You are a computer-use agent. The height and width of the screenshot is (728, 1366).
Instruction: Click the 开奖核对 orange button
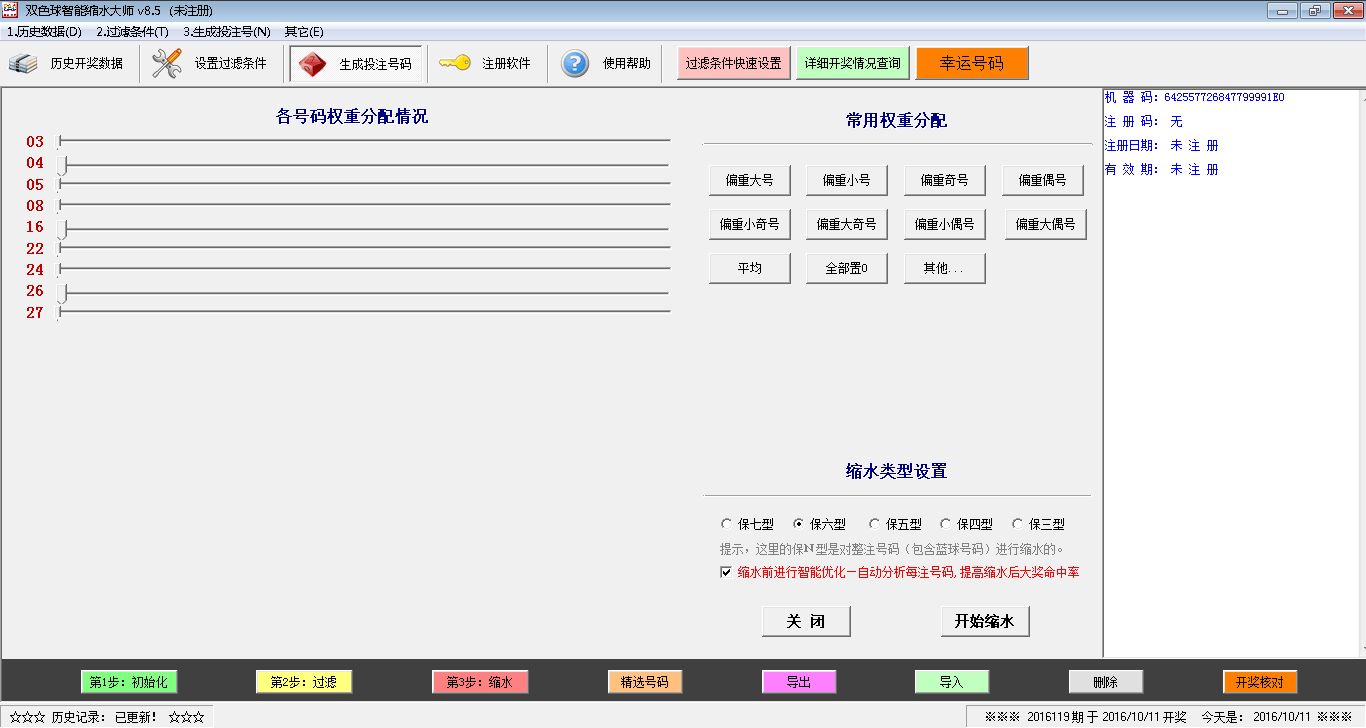click(1259, 682)
